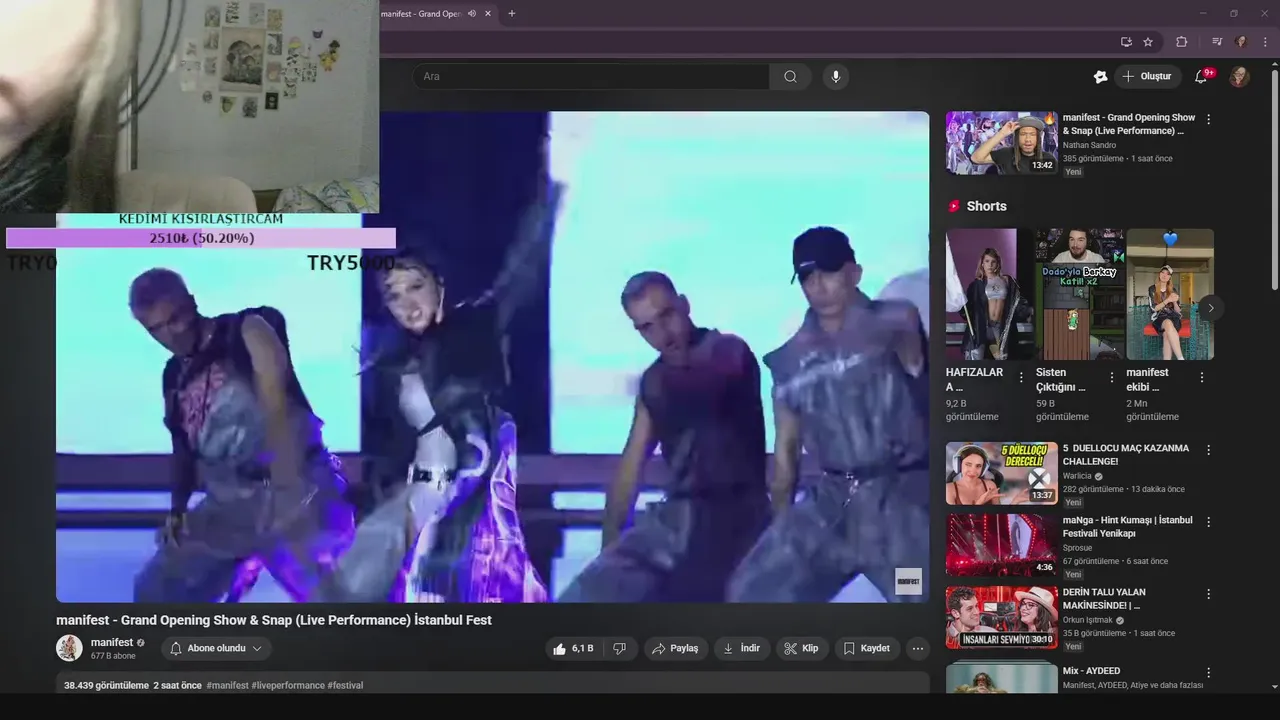
Task: Open the maNga Hint Kumaşı video title
Action: click(x=1127, y=527)
